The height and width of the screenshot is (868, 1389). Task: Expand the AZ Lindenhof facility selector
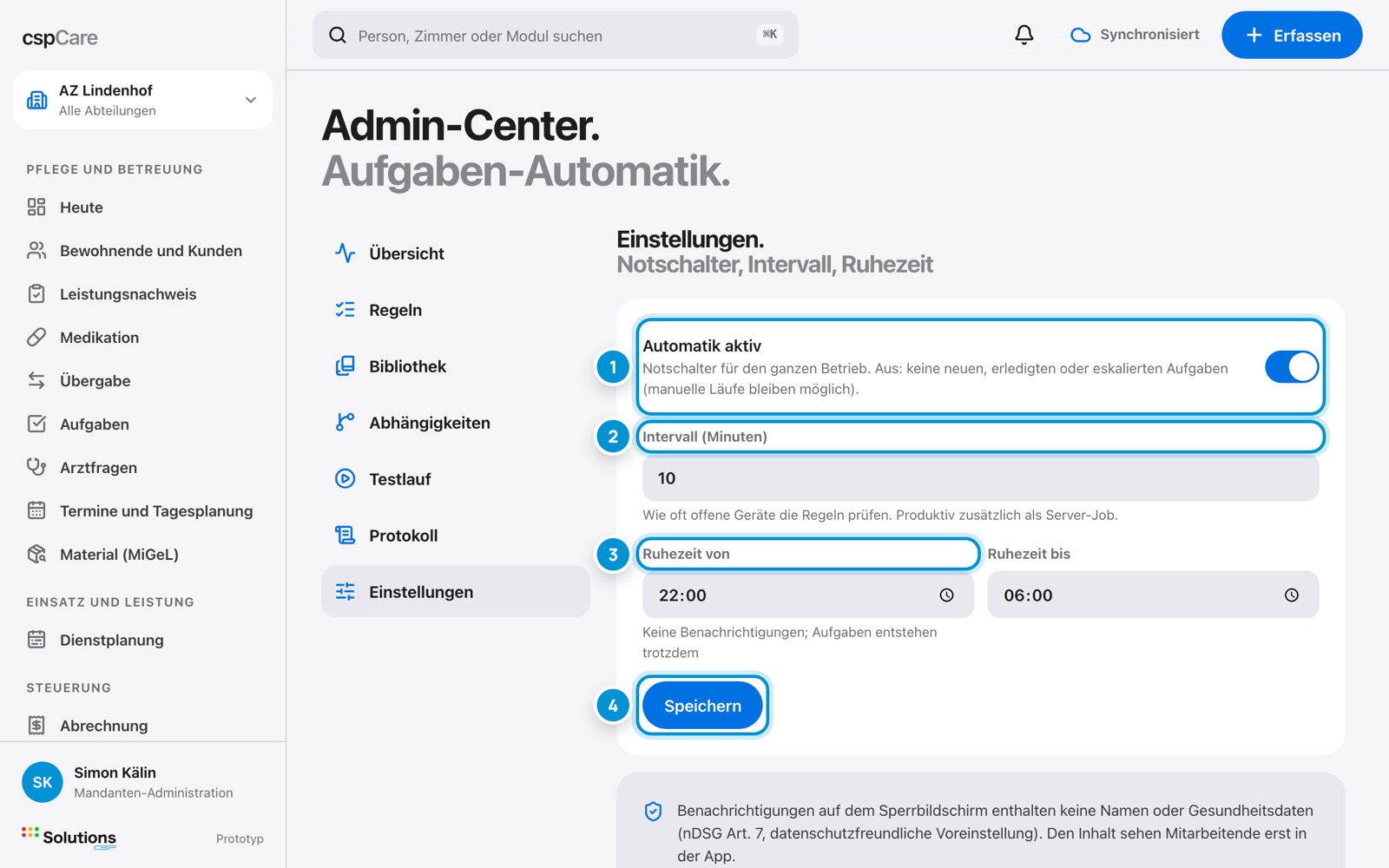click(142, 100)
